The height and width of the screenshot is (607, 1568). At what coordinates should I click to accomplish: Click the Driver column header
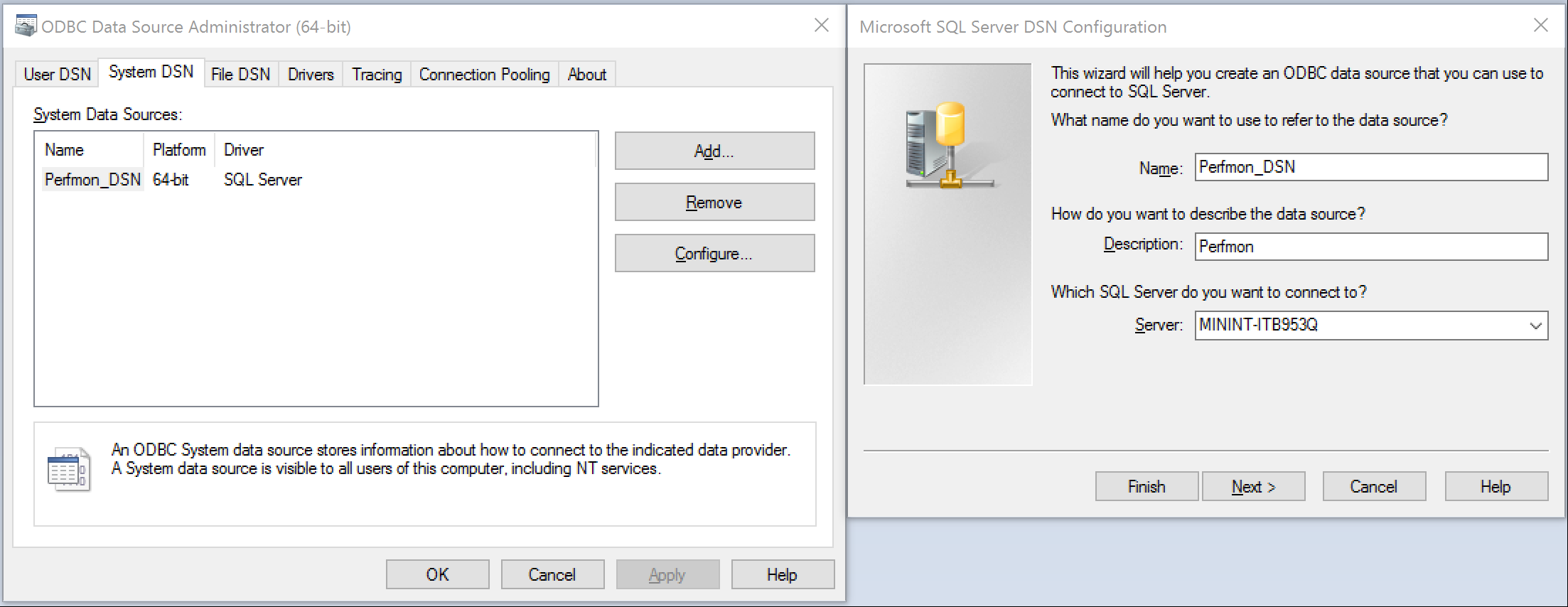[x=405, y=150]
